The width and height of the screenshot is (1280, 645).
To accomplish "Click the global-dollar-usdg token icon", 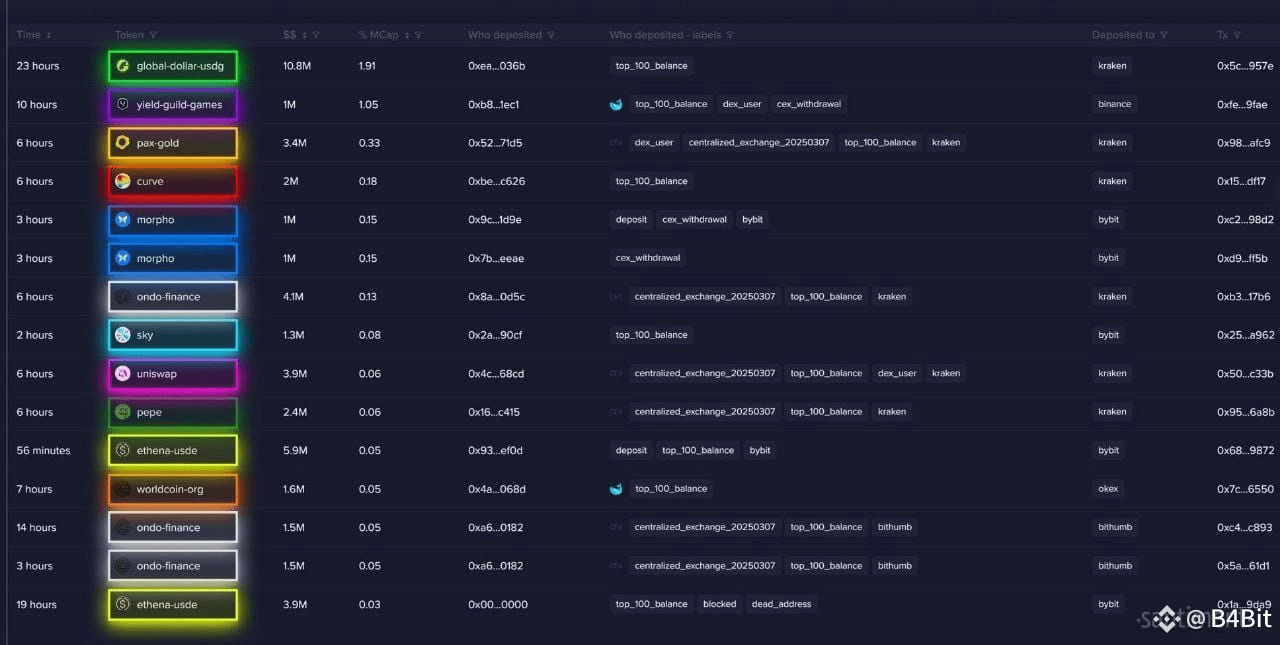I will [x=123, y=66].
